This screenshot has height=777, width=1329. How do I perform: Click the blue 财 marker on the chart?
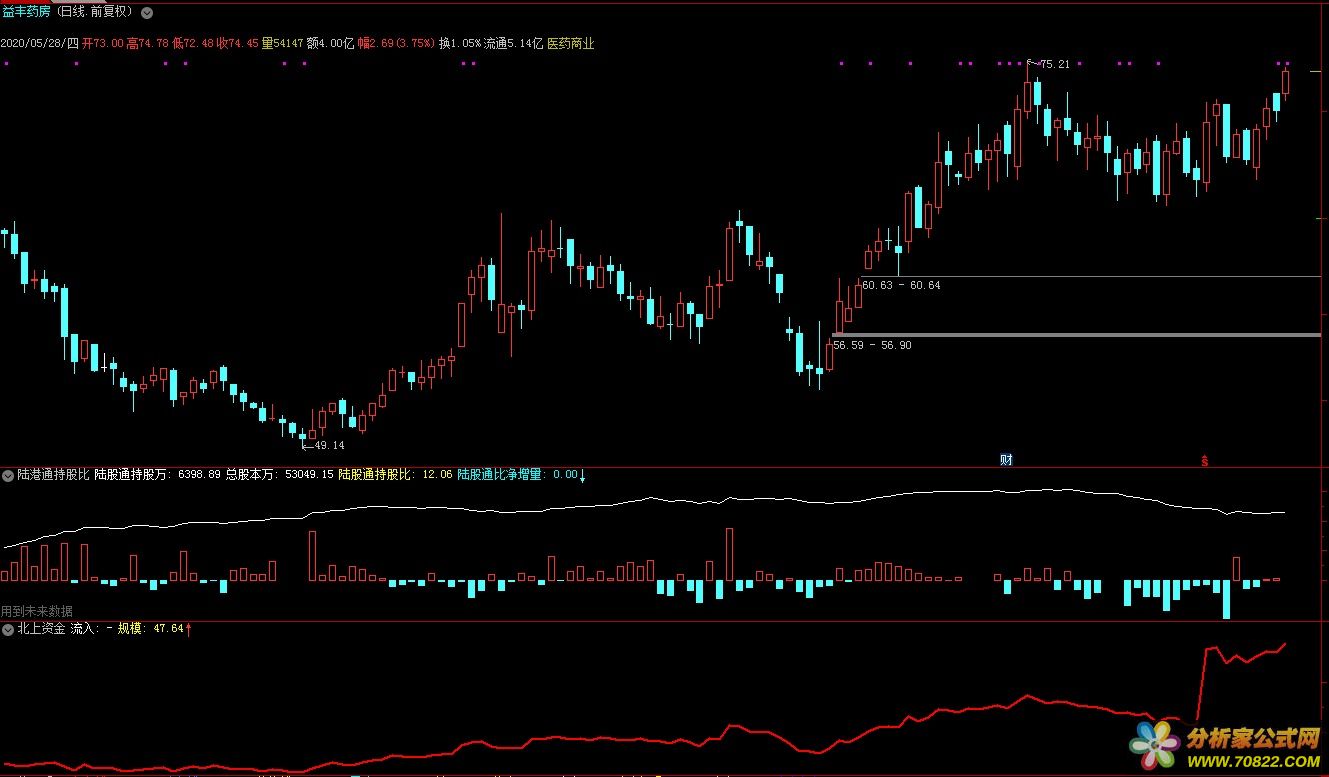[x=1006, y=460]
